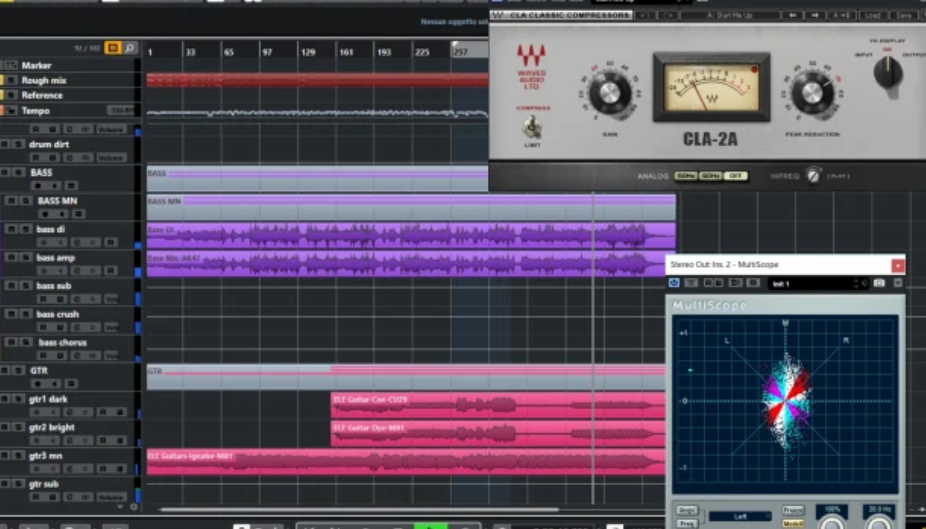Turn Analog hum Off
Viewport: 926px width, 529px height.
tap(736, 176)
